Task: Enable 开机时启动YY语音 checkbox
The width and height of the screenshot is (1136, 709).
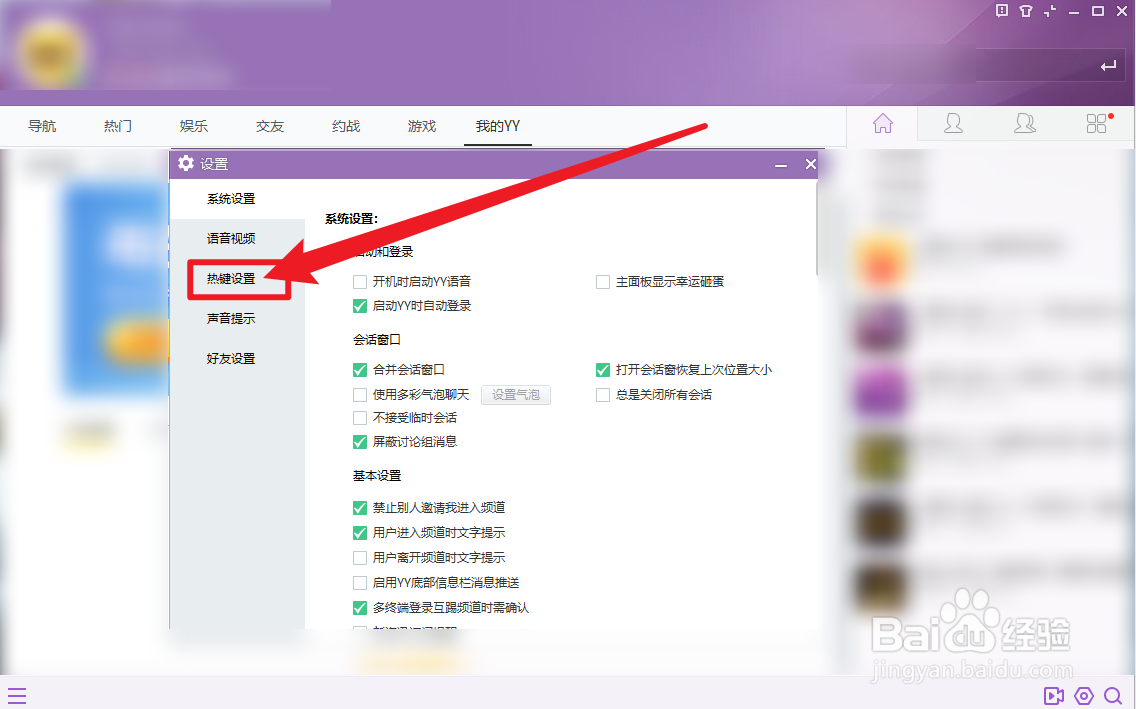Action: click(x=360, y=282)
